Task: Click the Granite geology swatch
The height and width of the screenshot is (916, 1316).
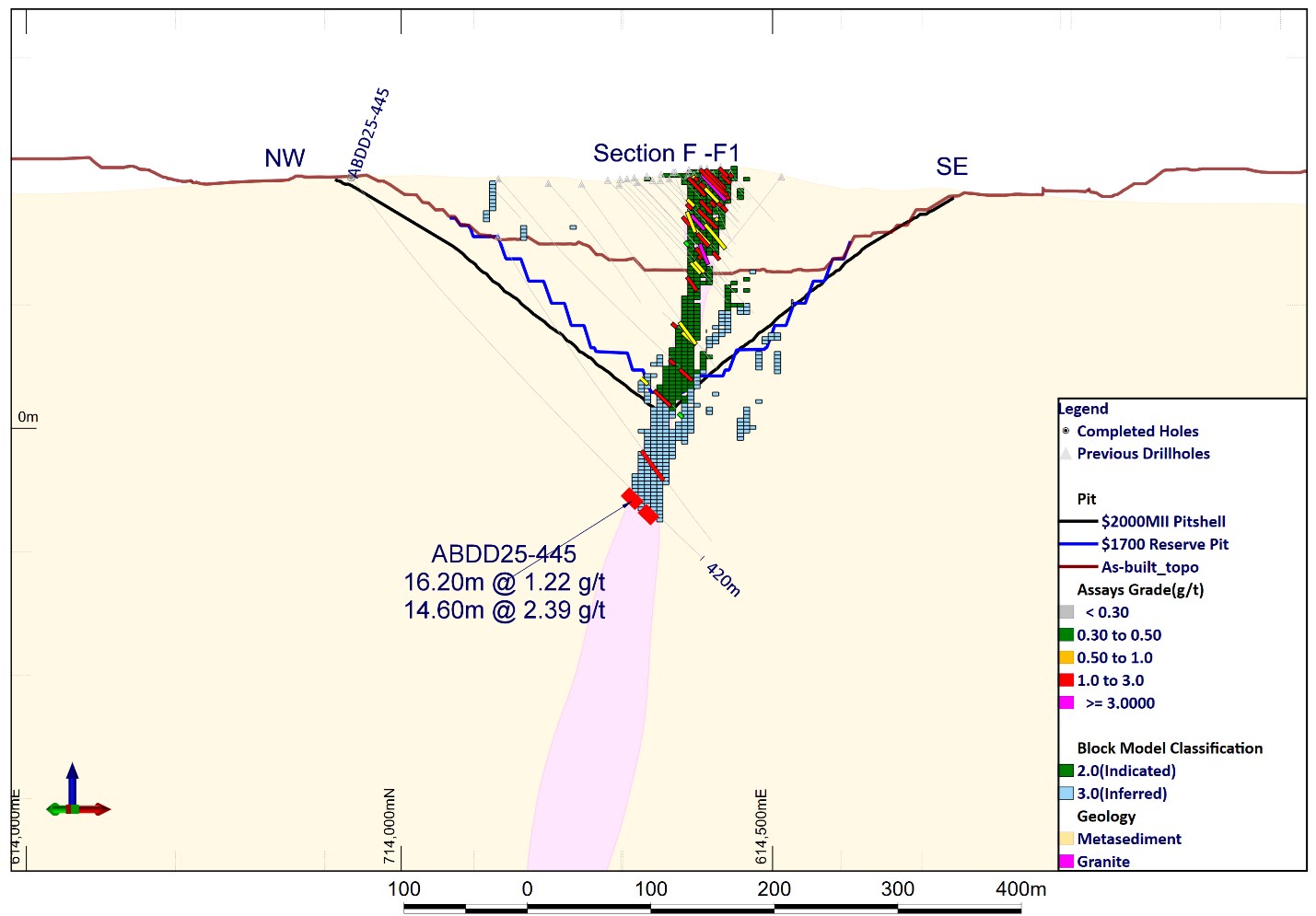Action: click(x=1066, y=862)
